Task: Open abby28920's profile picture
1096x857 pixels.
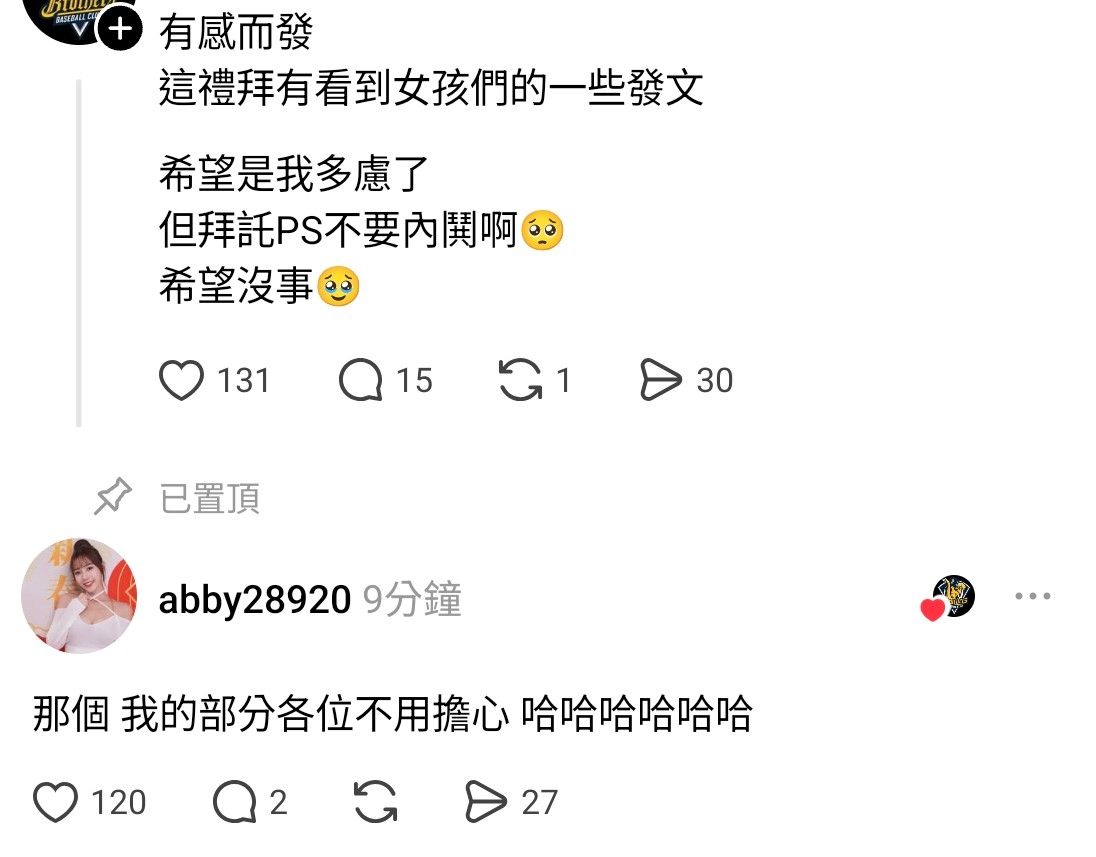Action: coord(79,596)
